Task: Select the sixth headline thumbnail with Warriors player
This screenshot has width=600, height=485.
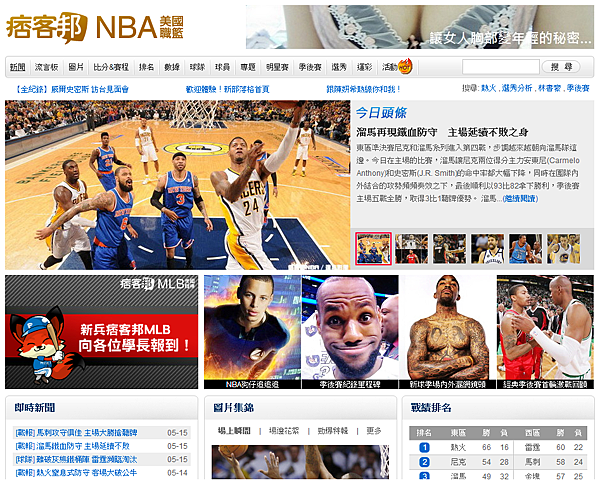Action: pos(564,249)
